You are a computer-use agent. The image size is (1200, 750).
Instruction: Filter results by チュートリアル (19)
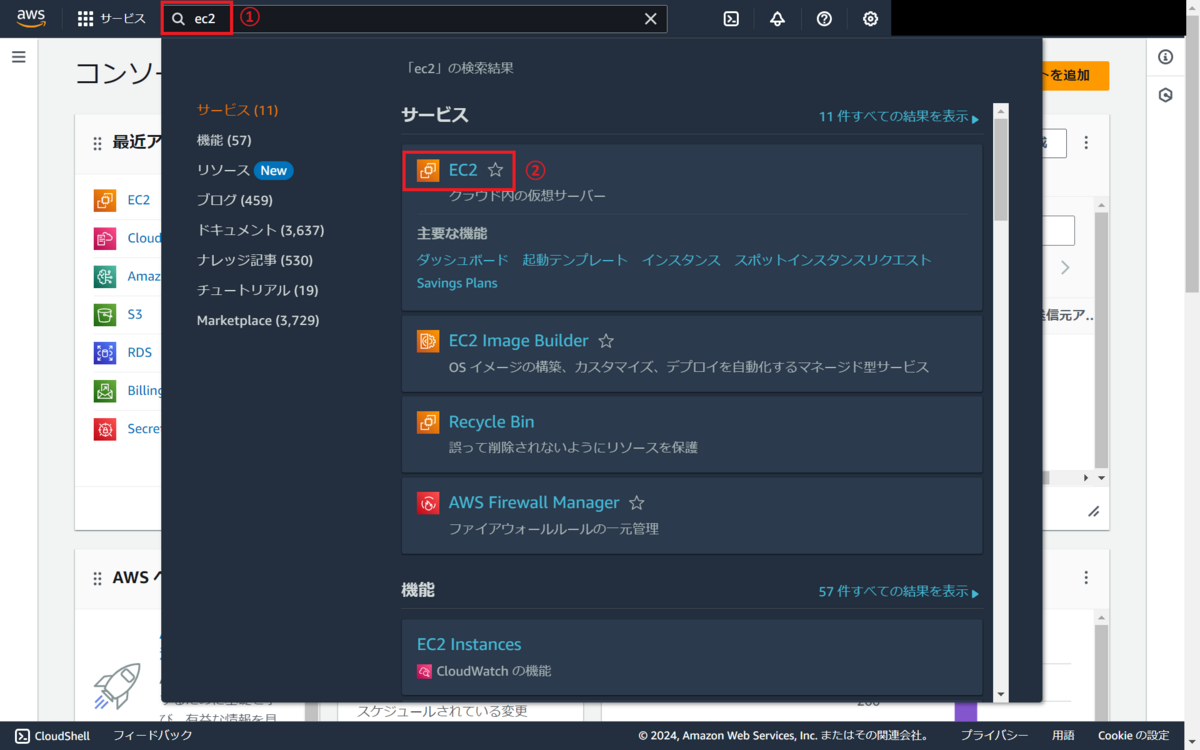(x=257, y=290)
